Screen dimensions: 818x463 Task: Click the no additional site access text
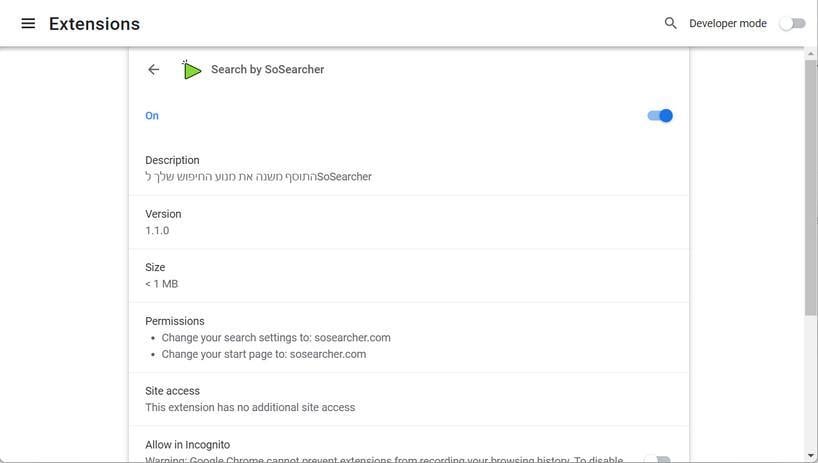coord(250,408)
